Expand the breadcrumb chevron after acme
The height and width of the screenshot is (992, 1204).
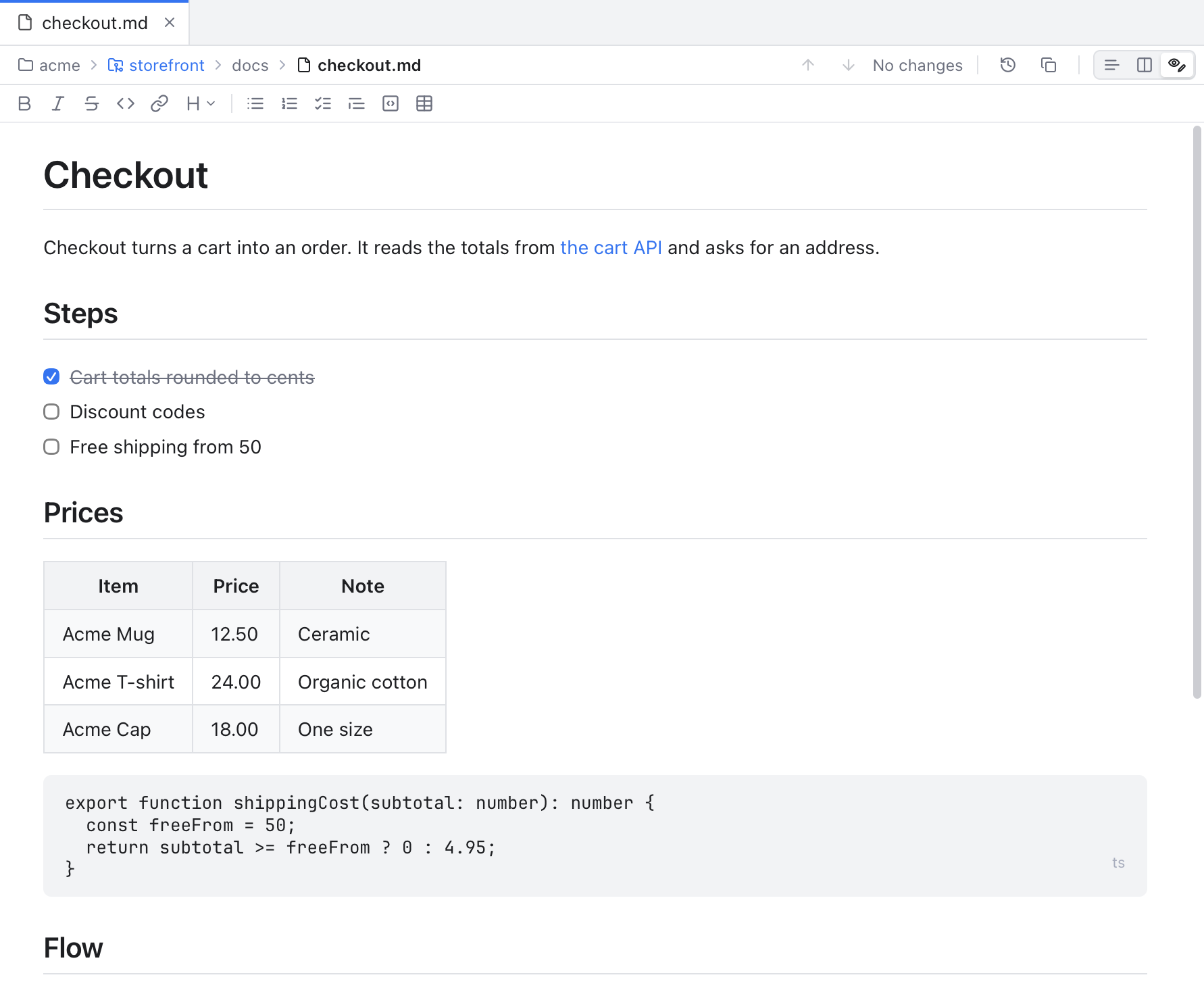coord(94,65)
